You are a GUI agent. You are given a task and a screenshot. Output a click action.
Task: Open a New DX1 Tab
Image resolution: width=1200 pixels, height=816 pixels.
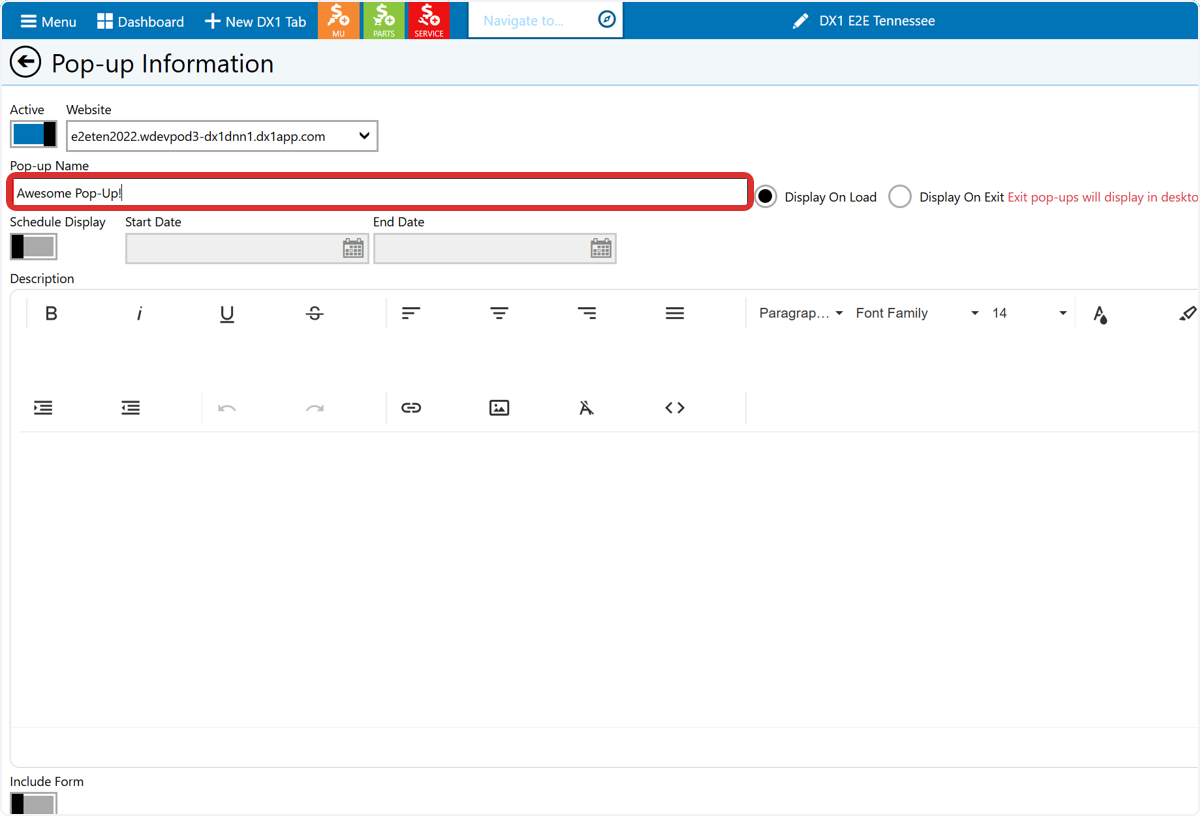255,21
